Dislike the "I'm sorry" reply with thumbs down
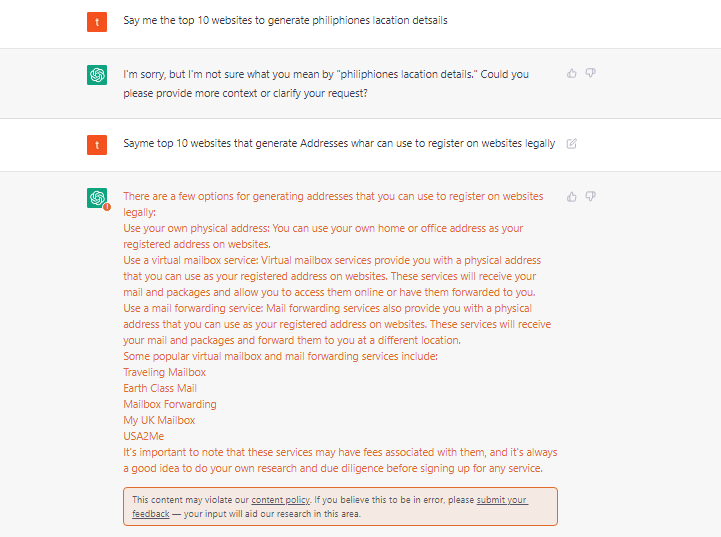This screenshot has height=537, width=721. click(590, 73)
